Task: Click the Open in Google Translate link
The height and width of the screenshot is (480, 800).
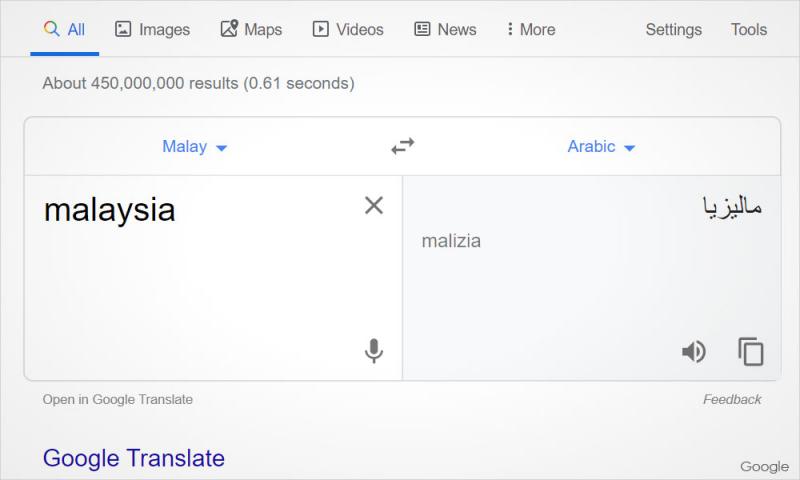Action: (117, 399)
